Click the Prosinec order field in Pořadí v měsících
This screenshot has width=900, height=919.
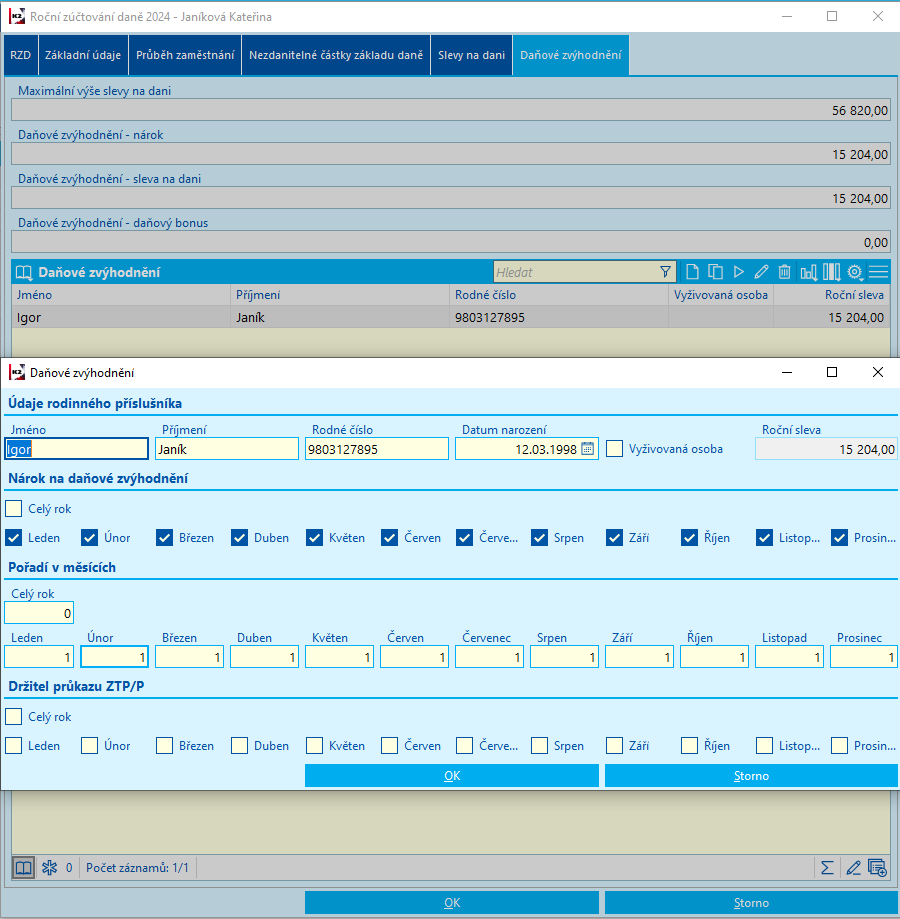click(864, 657)
